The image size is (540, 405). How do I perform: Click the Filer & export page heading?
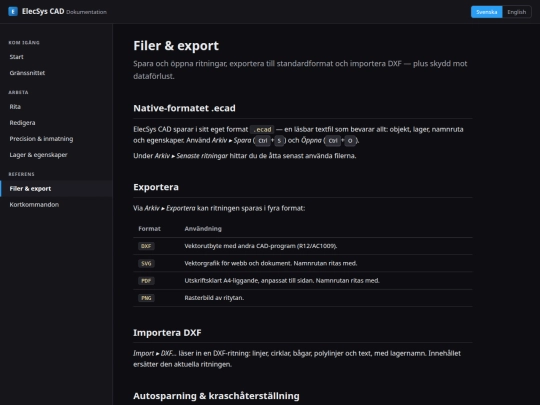point(176,45)
